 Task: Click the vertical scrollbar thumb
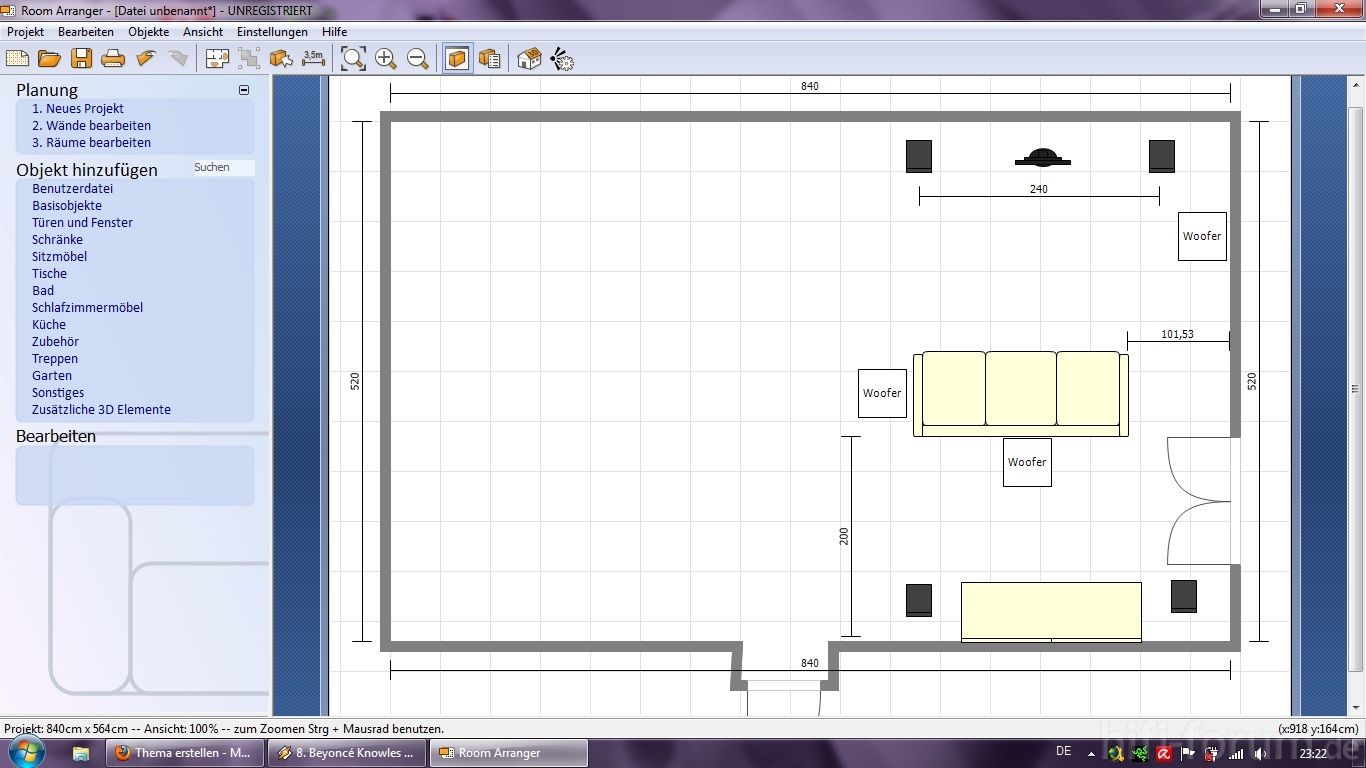pyautogui.click(x=1356, y=389)
